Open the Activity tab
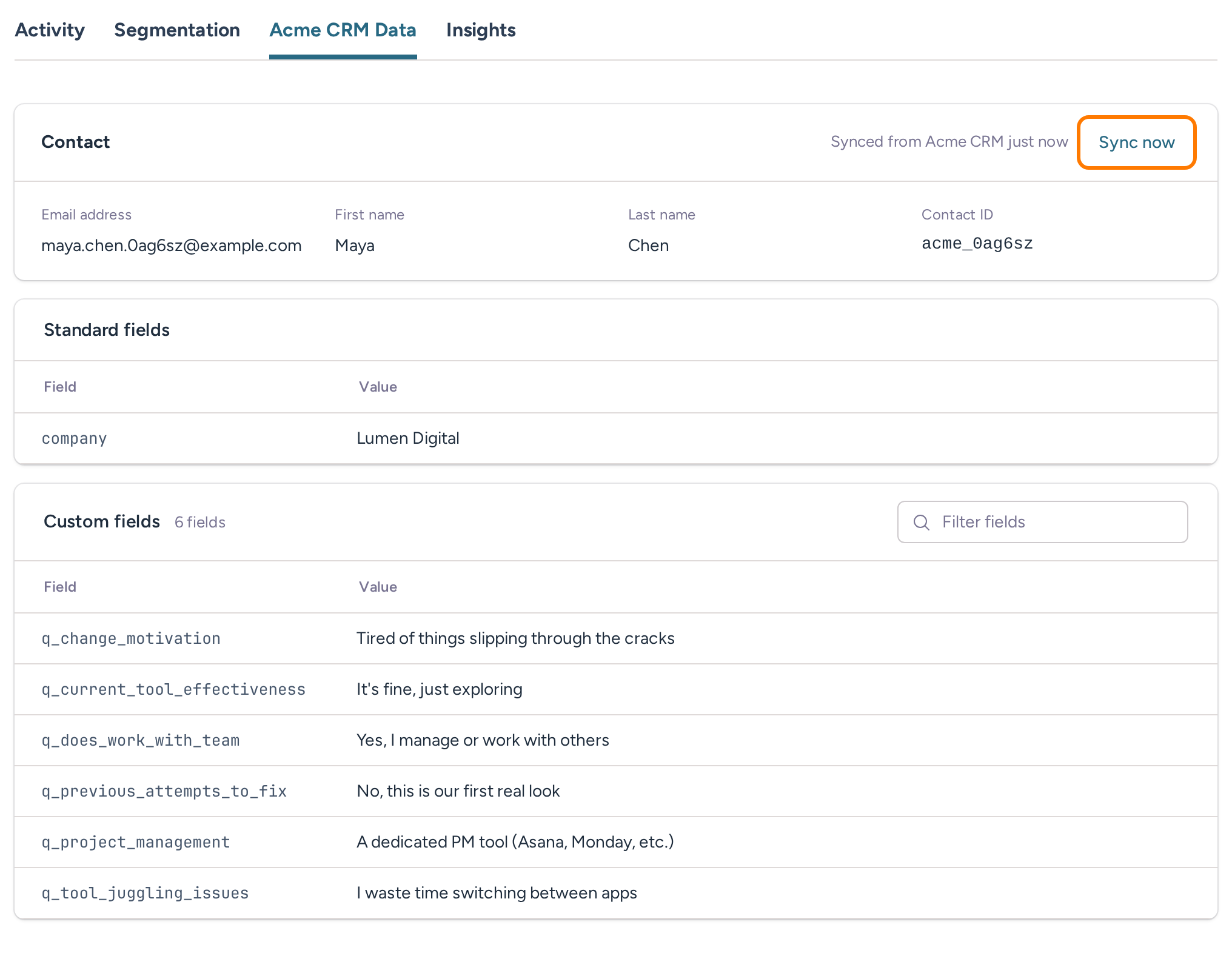The width and height of the screenshot is (1232, 953). 50,30
